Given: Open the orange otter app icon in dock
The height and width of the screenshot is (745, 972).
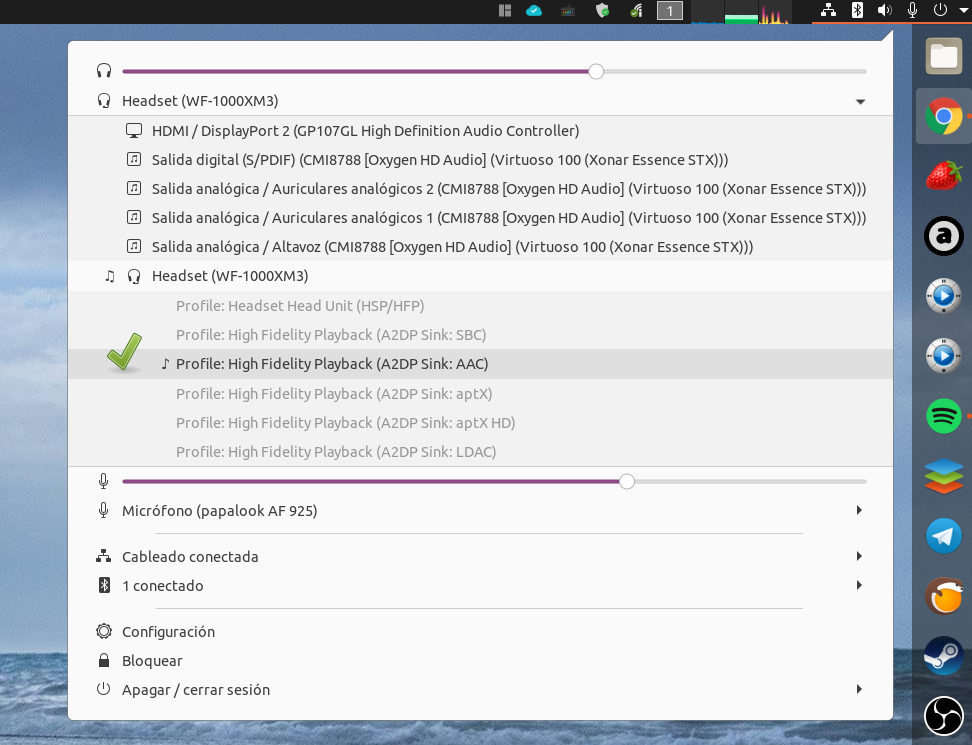Looking at the screenshot, I should (x=944, y=596).
